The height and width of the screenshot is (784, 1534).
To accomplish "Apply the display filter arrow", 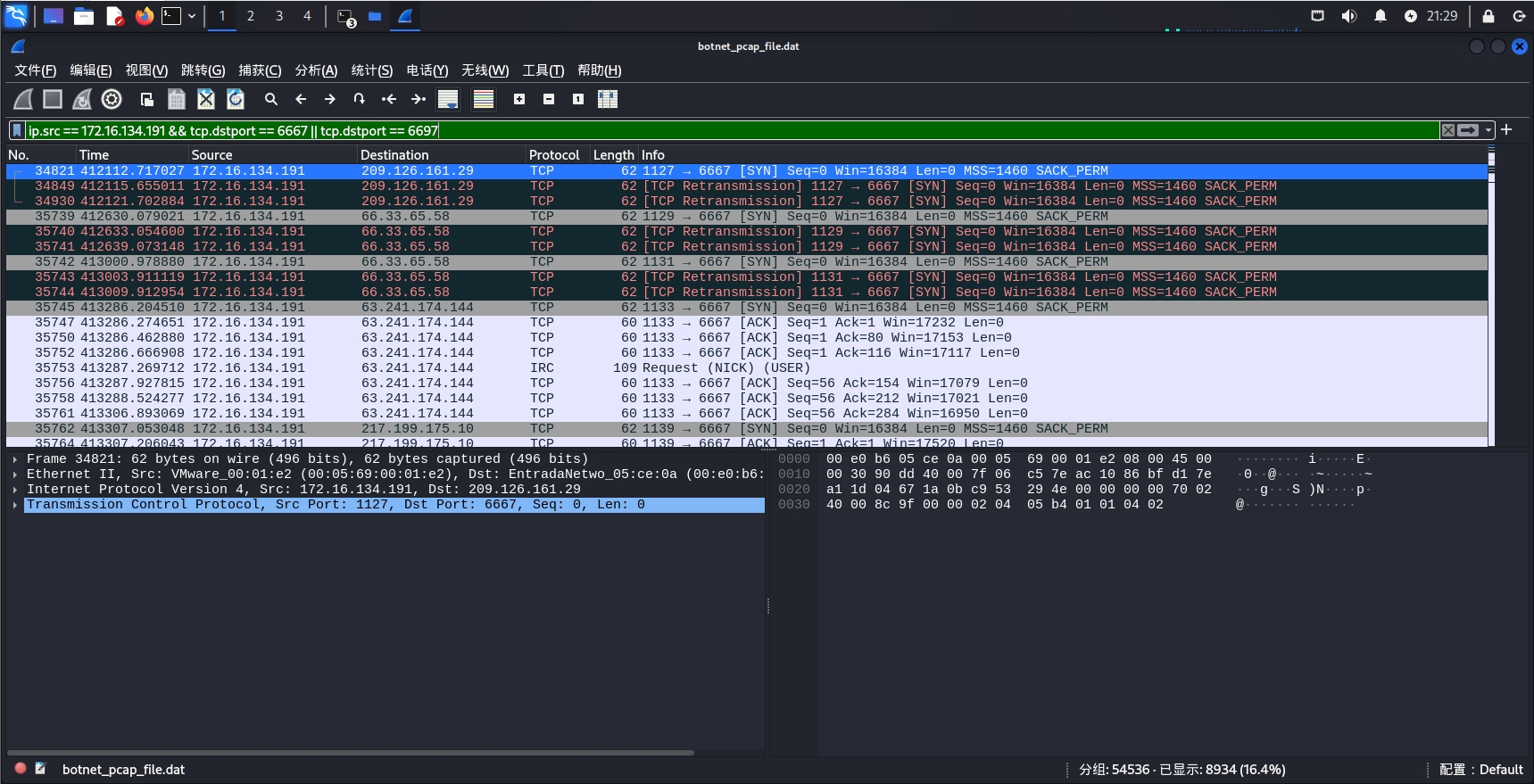I will [x=1468, y=130].
